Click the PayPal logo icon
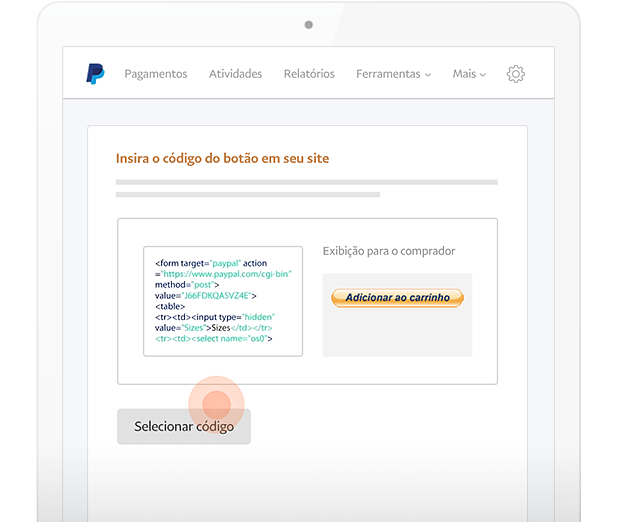The width and height of the screenshot is (618, 522). pos(95,74)
